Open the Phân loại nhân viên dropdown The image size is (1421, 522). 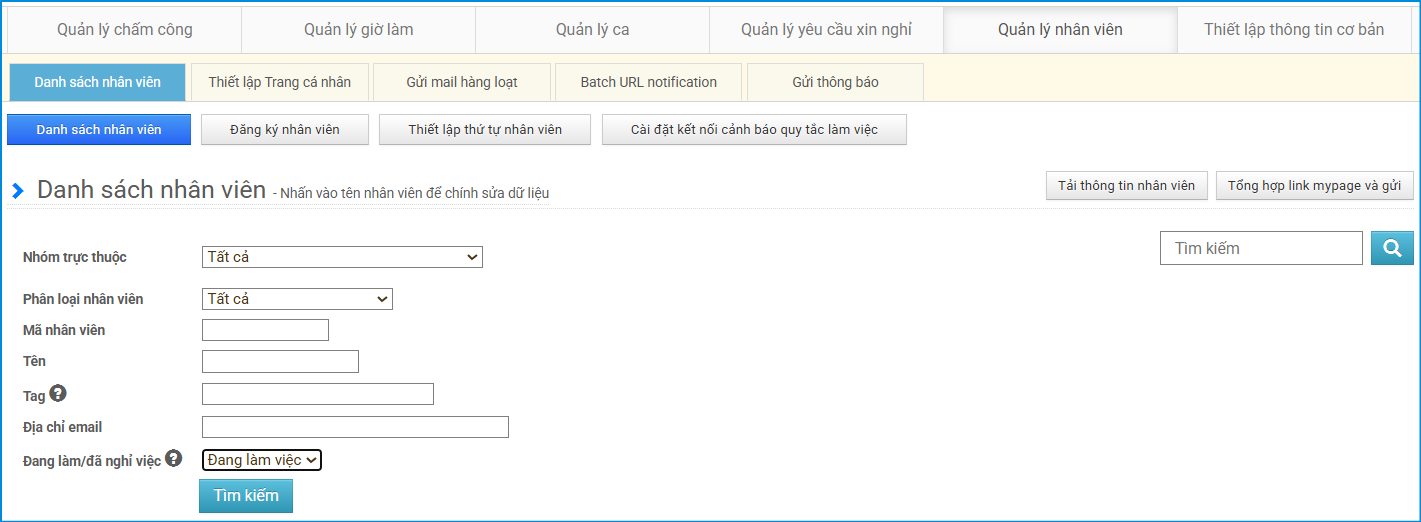(297, 299)
